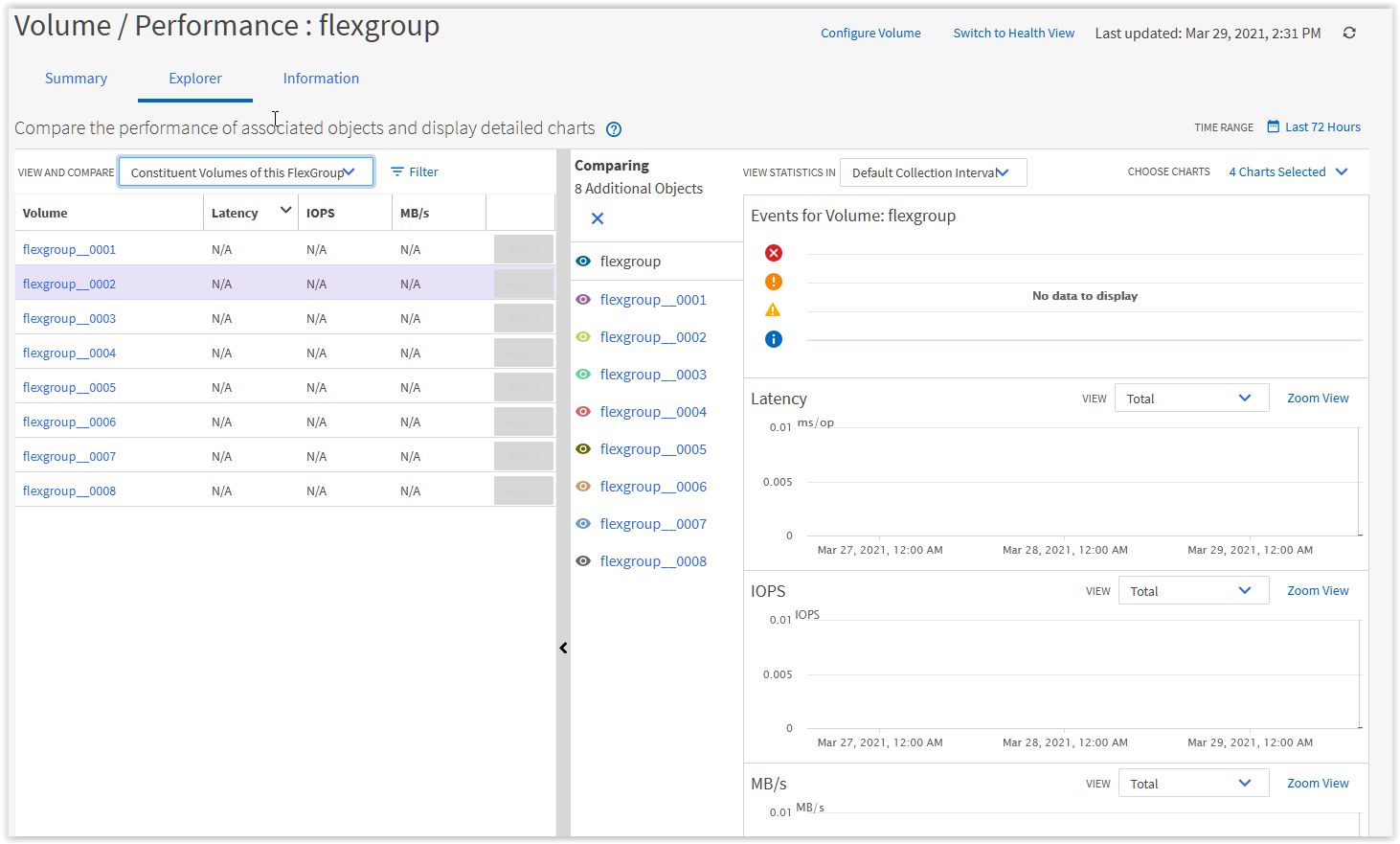This screenshot has width=1400, height=844.
Task: Click the blue information event icon
Action: tap(774, 339)
